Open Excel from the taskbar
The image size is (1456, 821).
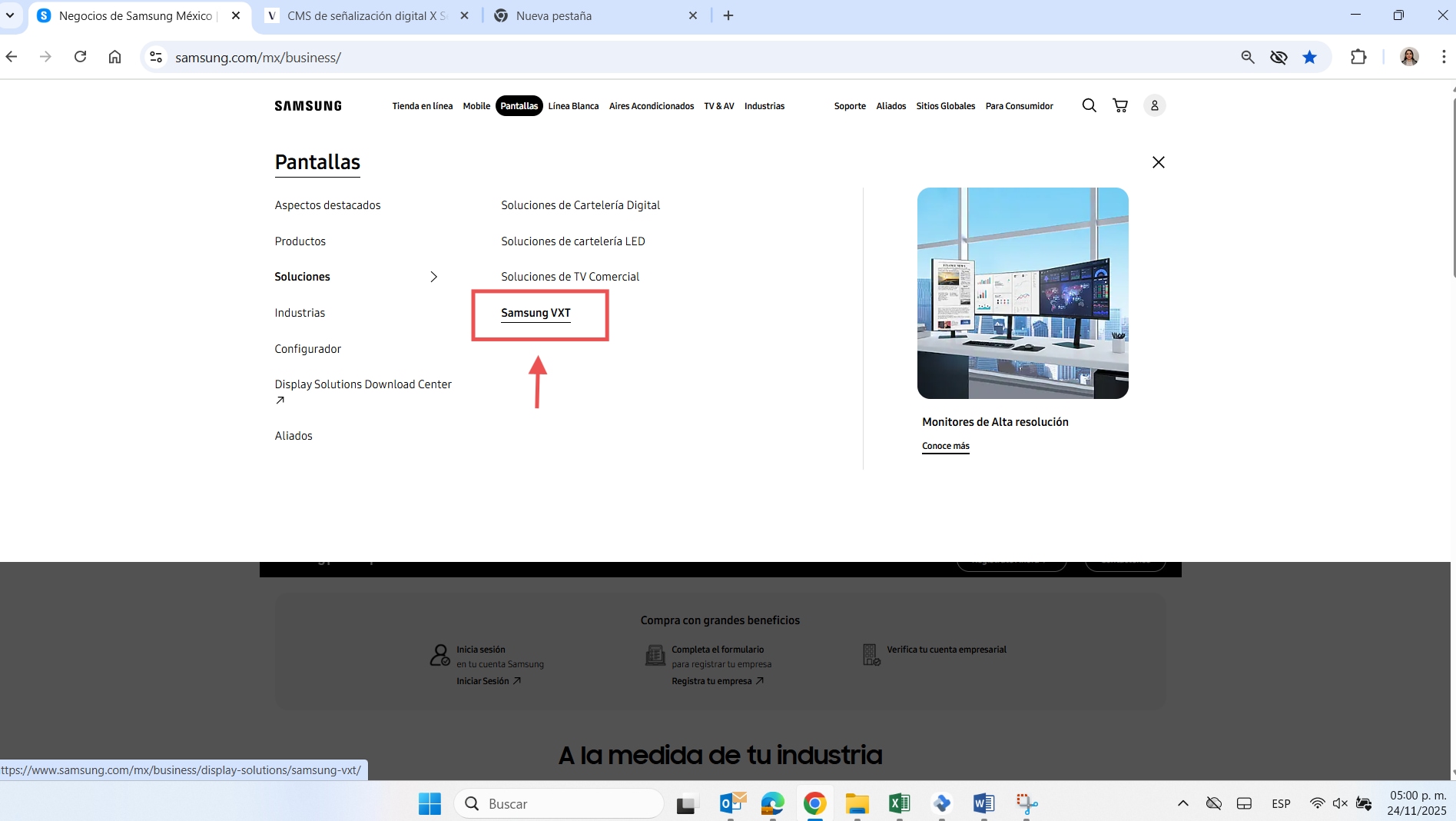coord(899,803)
